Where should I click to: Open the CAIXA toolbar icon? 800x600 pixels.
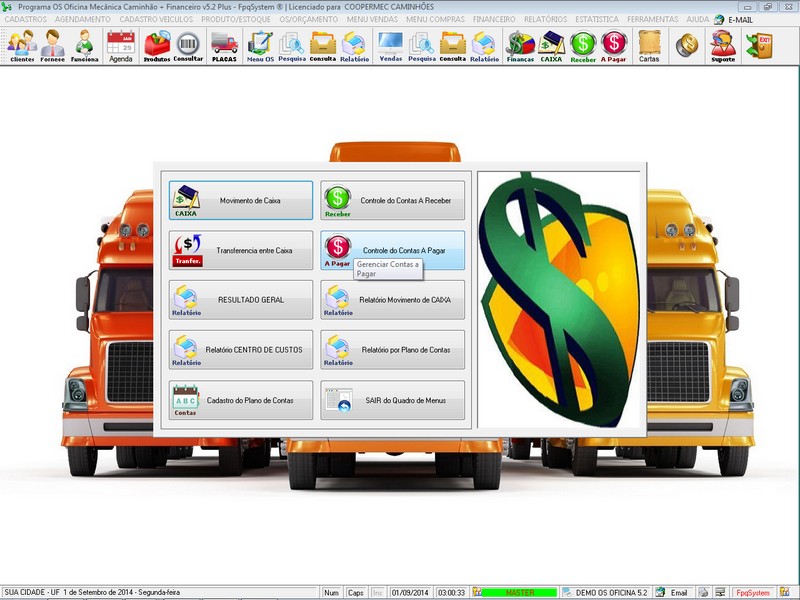click(x=552, y=46)
